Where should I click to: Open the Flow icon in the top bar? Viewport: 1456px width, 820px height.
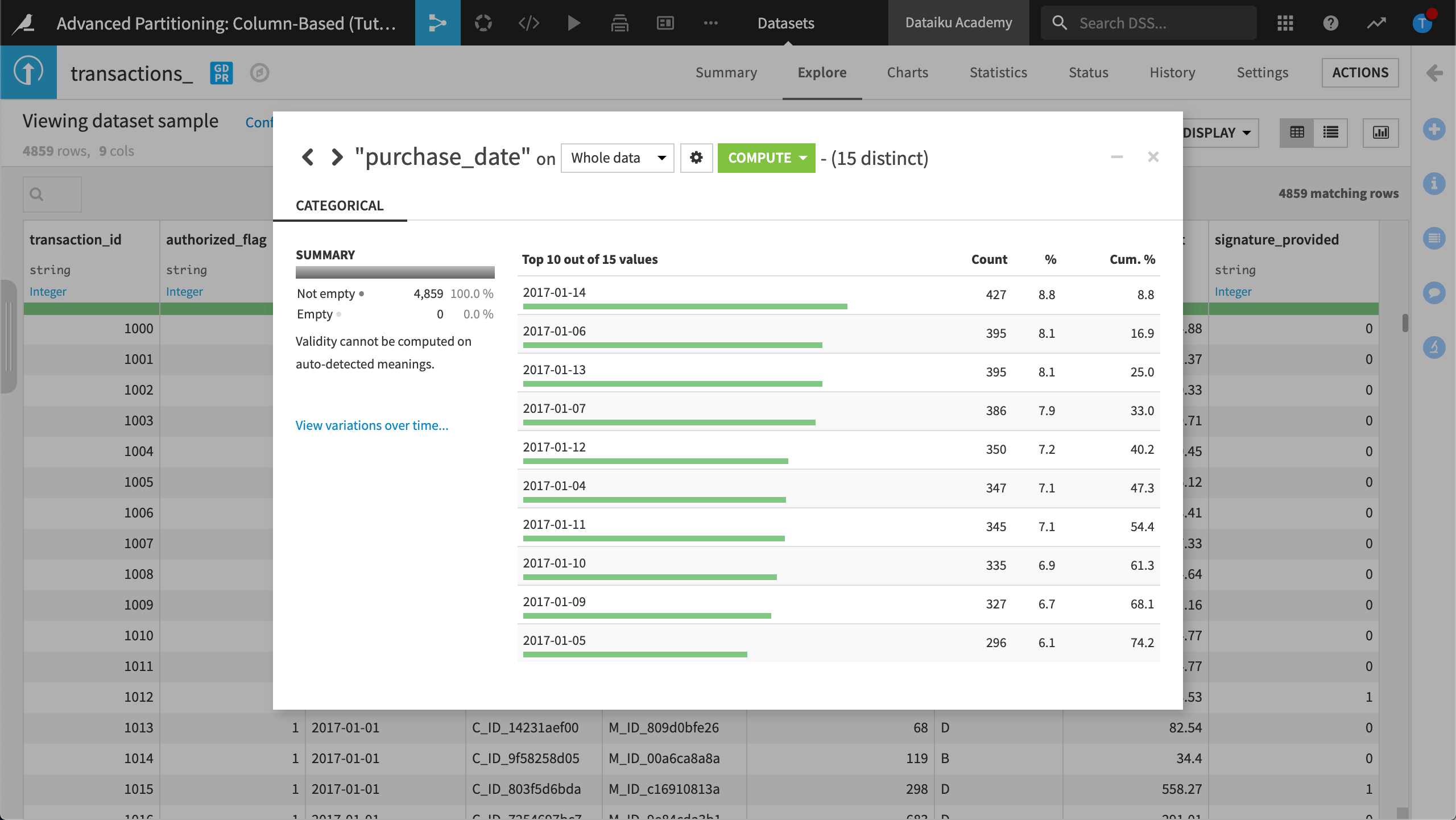tap(437, 23)
